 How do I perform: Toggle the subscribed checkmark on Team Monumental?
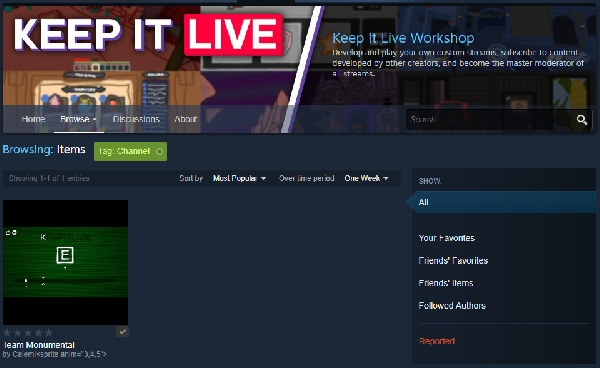[122, 331]
